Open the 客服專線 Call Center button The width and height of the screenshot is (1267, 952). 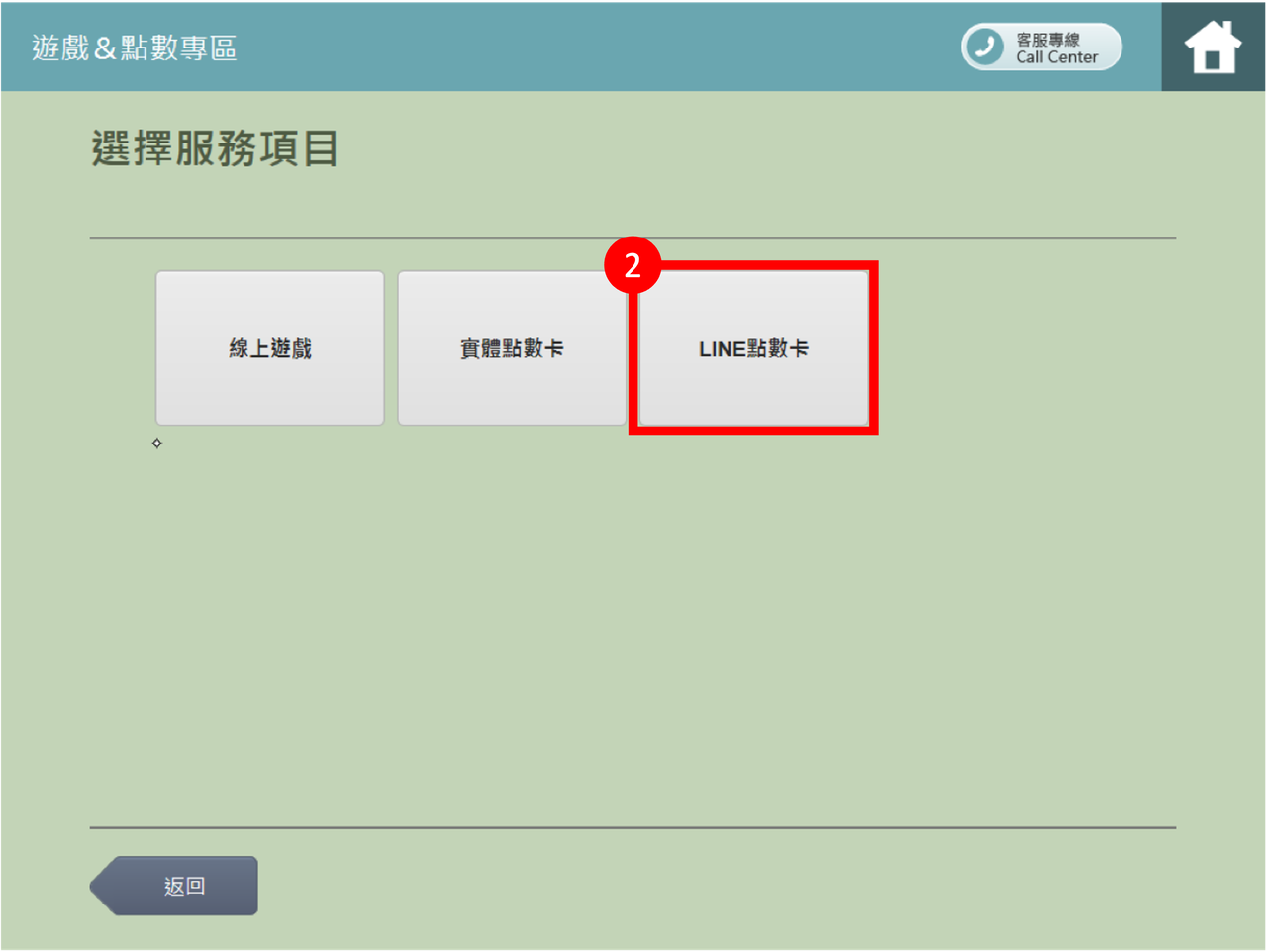click(1041, 47)
